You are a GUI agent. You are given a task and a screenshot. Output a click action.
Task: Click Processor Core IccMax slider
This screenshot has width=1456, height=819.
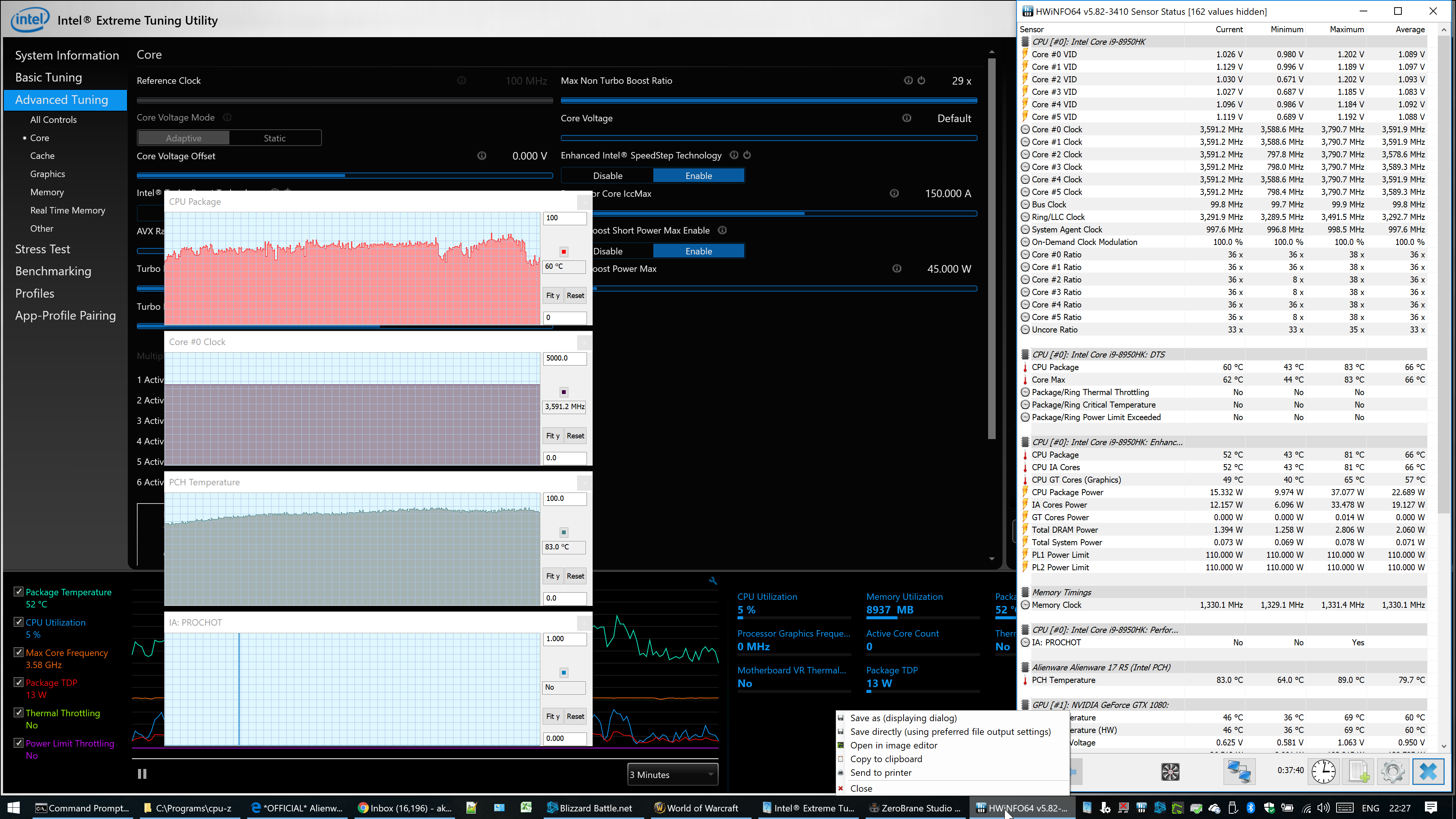click(784, 213)
